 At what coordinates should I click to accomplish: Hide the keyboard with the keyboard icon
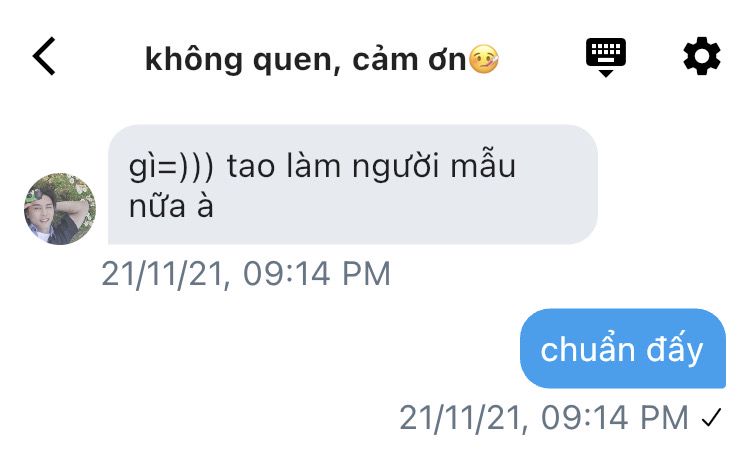click(606, 57)
